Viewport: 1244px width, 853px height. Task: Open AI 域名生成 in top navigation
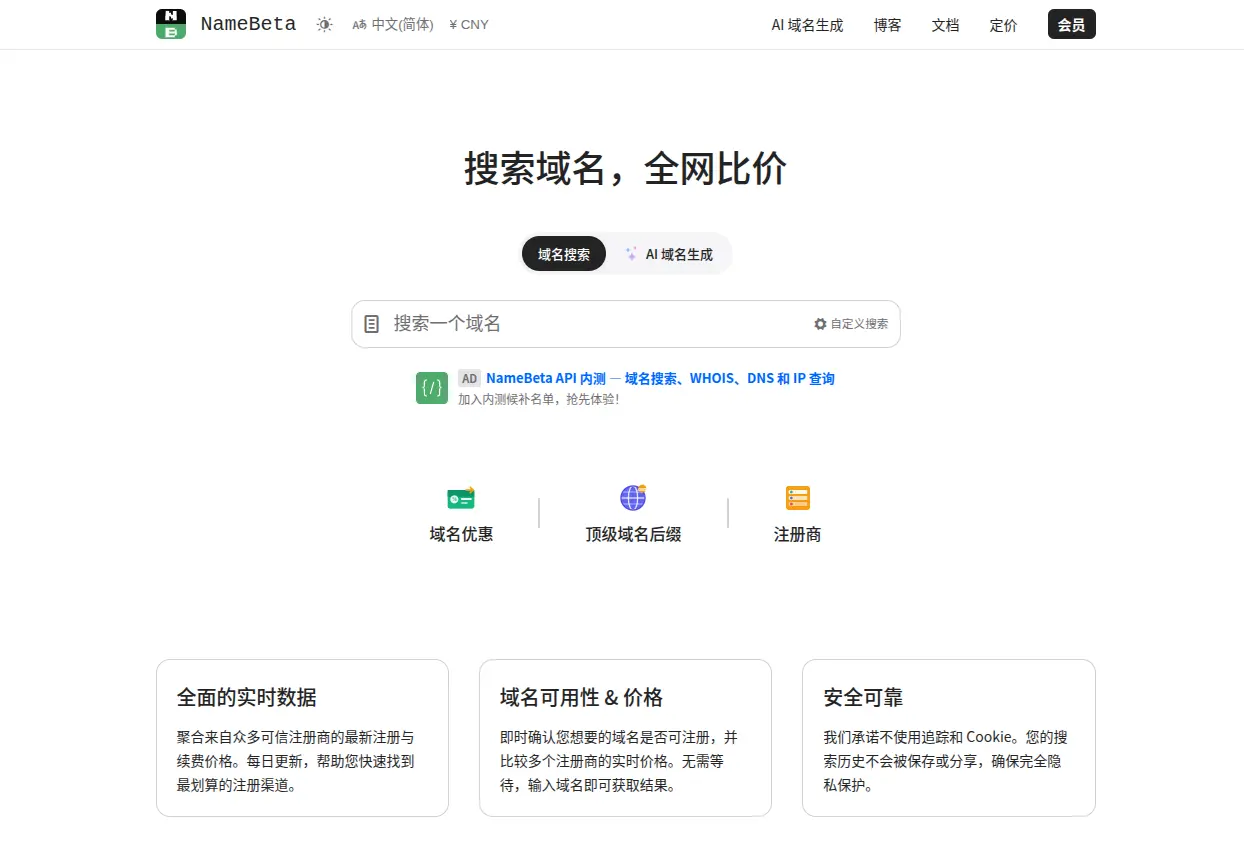[x=807, y=25]
